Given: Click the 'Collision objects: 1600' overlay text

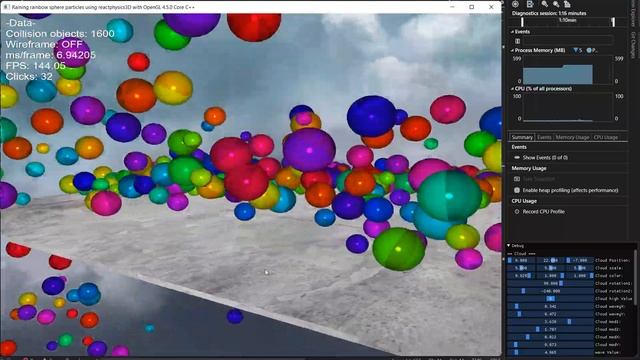Looking at the screenshot, I should 60,33.
